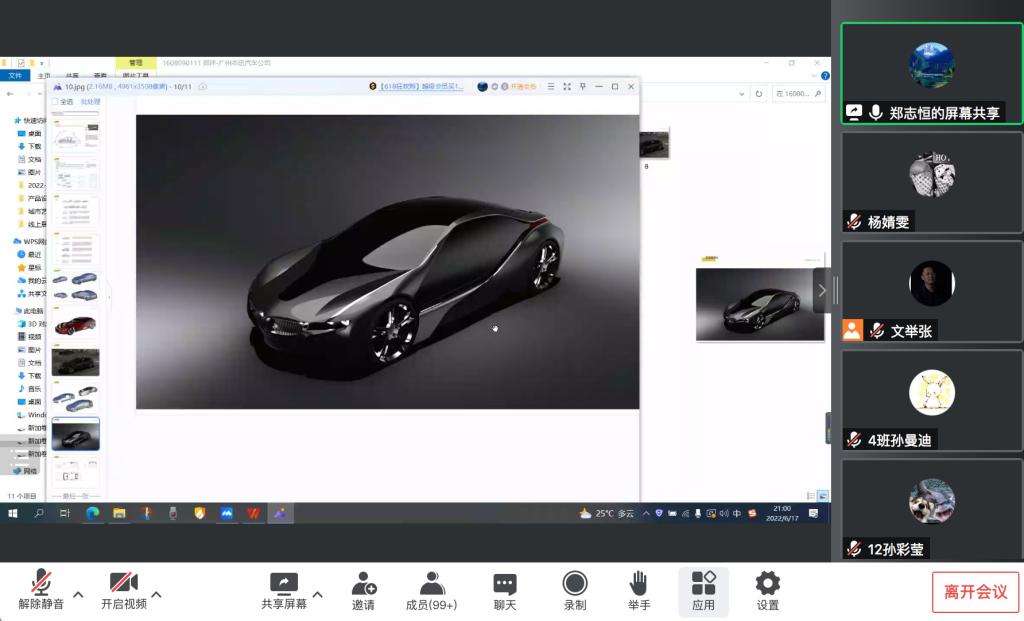The image size is (1024, 621).
Task: Select WPS网盘 in Explorer navigation
Action: [29, 241]
